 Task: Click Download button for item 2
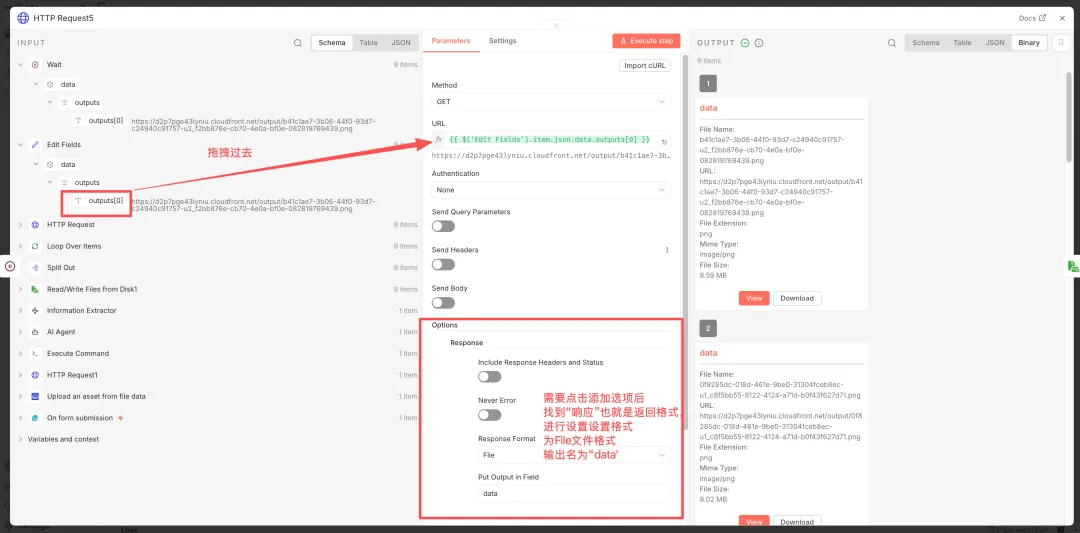coord(797,521)
